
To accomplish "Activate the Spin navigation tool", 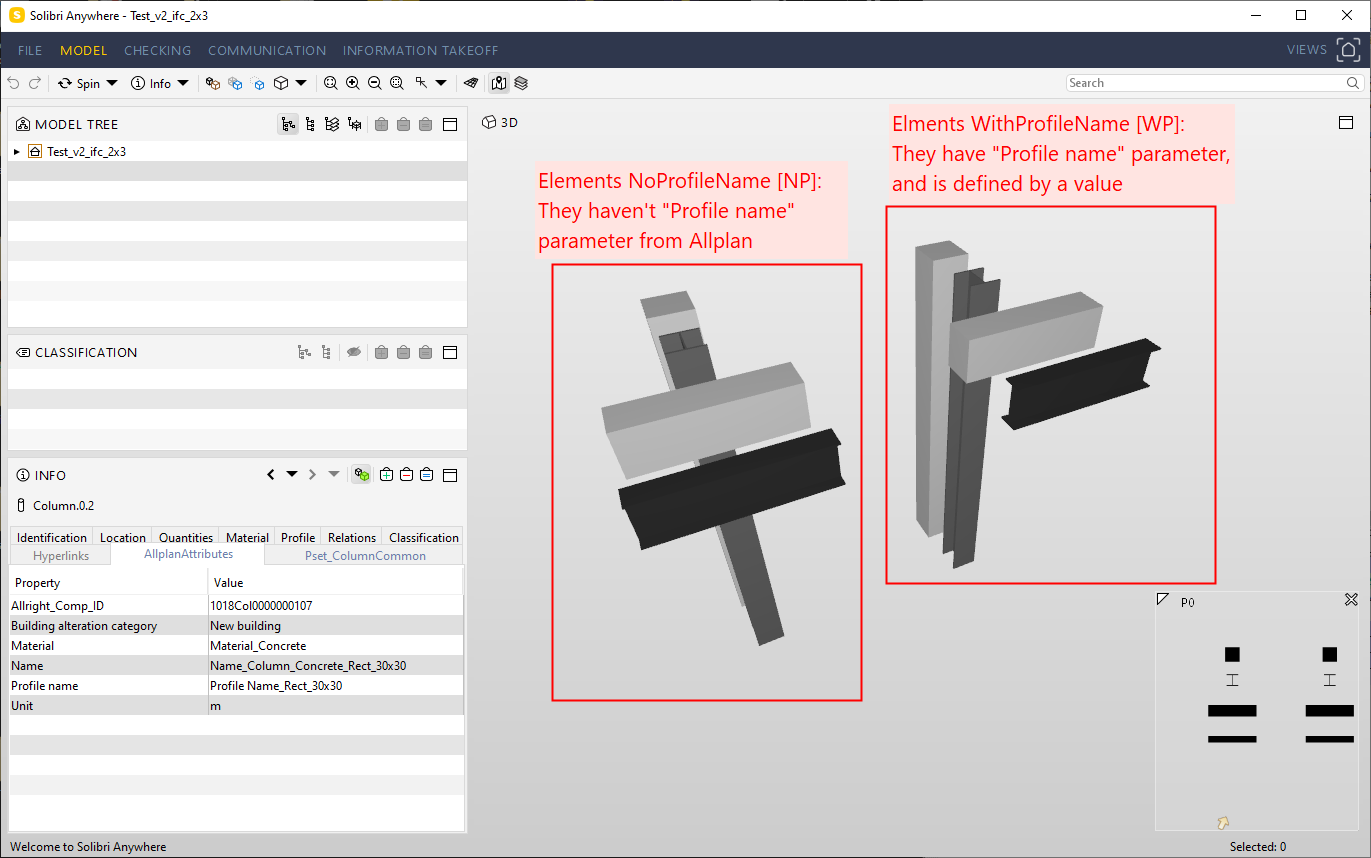I will 79,83.
